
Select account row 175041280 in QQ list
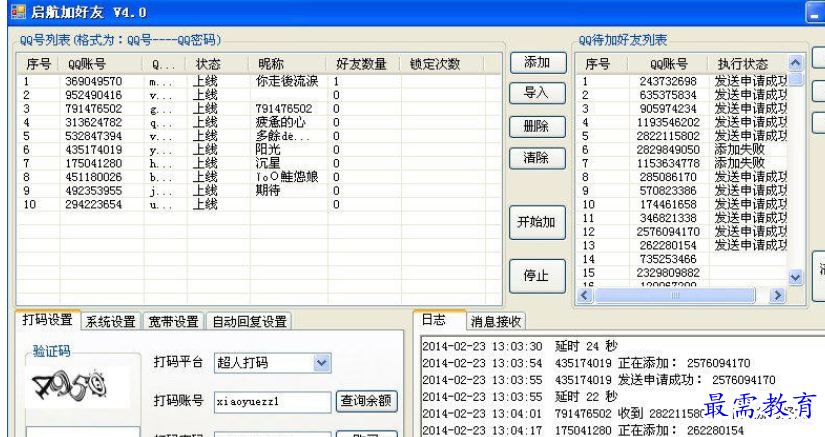click(x=259, y=164)
